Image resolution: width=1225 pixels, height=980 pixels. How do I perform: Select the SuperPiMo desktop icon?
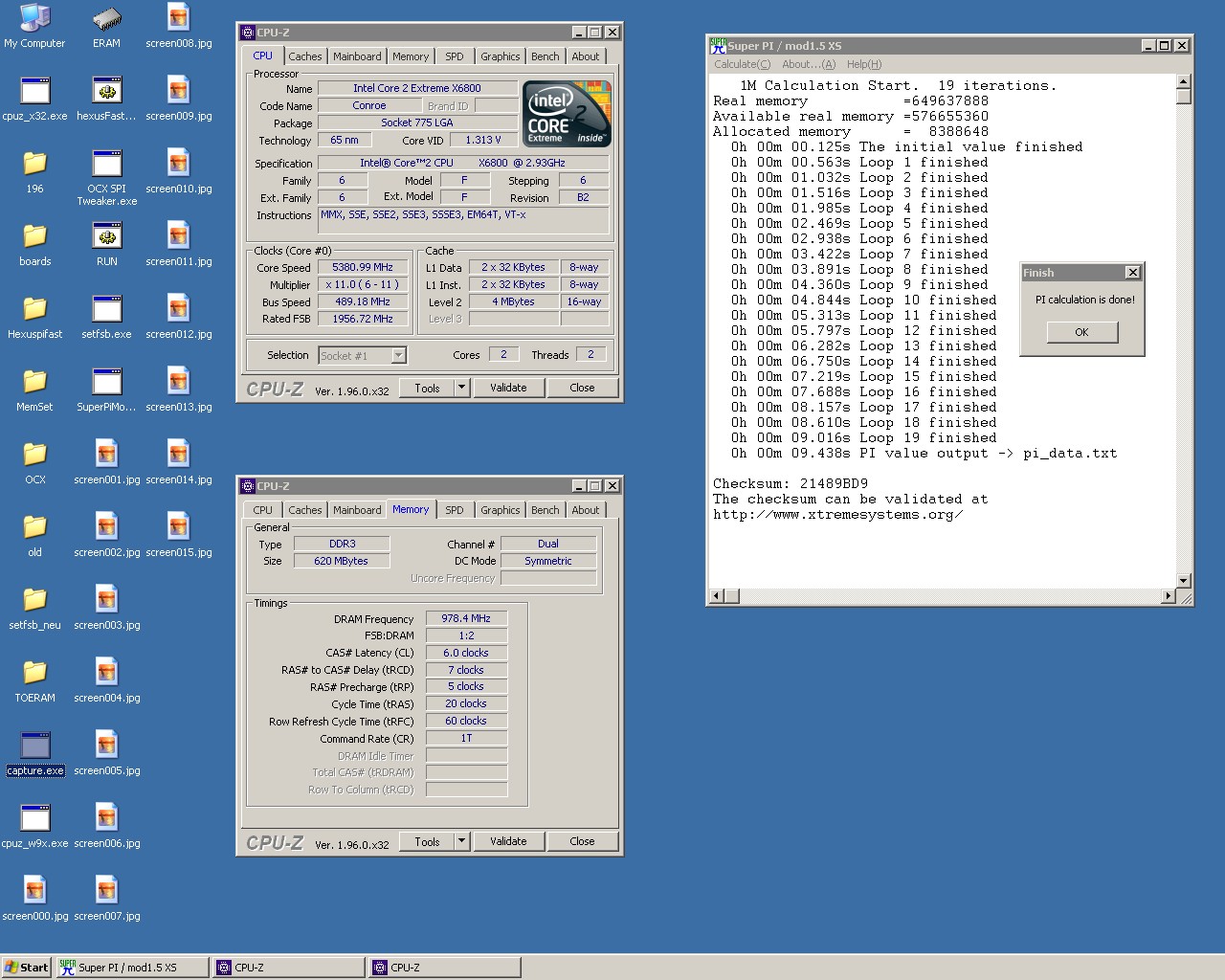pos(106,390)
